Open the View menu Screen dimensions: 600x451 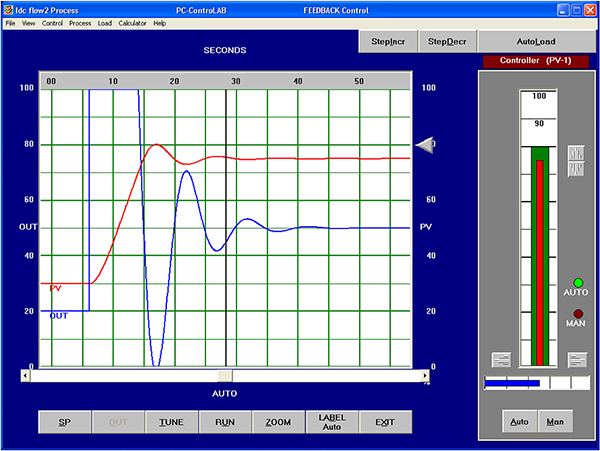tap(28, 23)
